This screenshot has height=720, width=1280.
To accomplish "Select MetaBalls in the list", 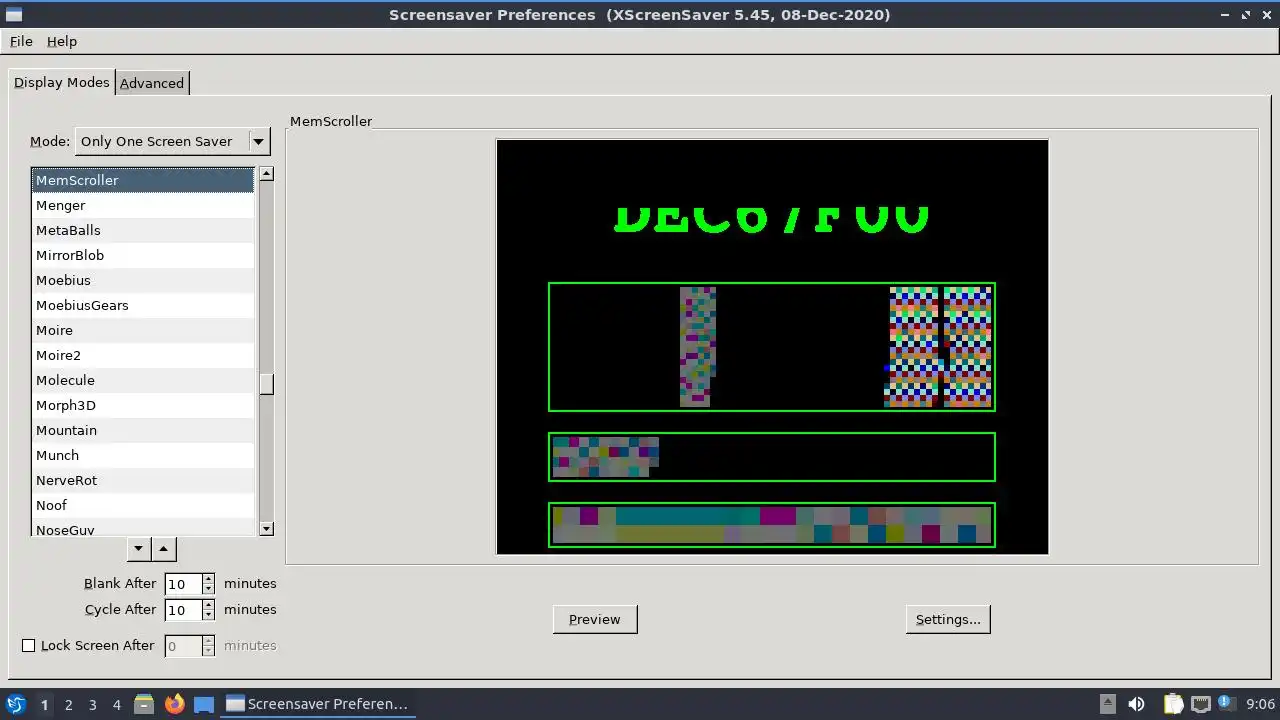I will 143,230.
